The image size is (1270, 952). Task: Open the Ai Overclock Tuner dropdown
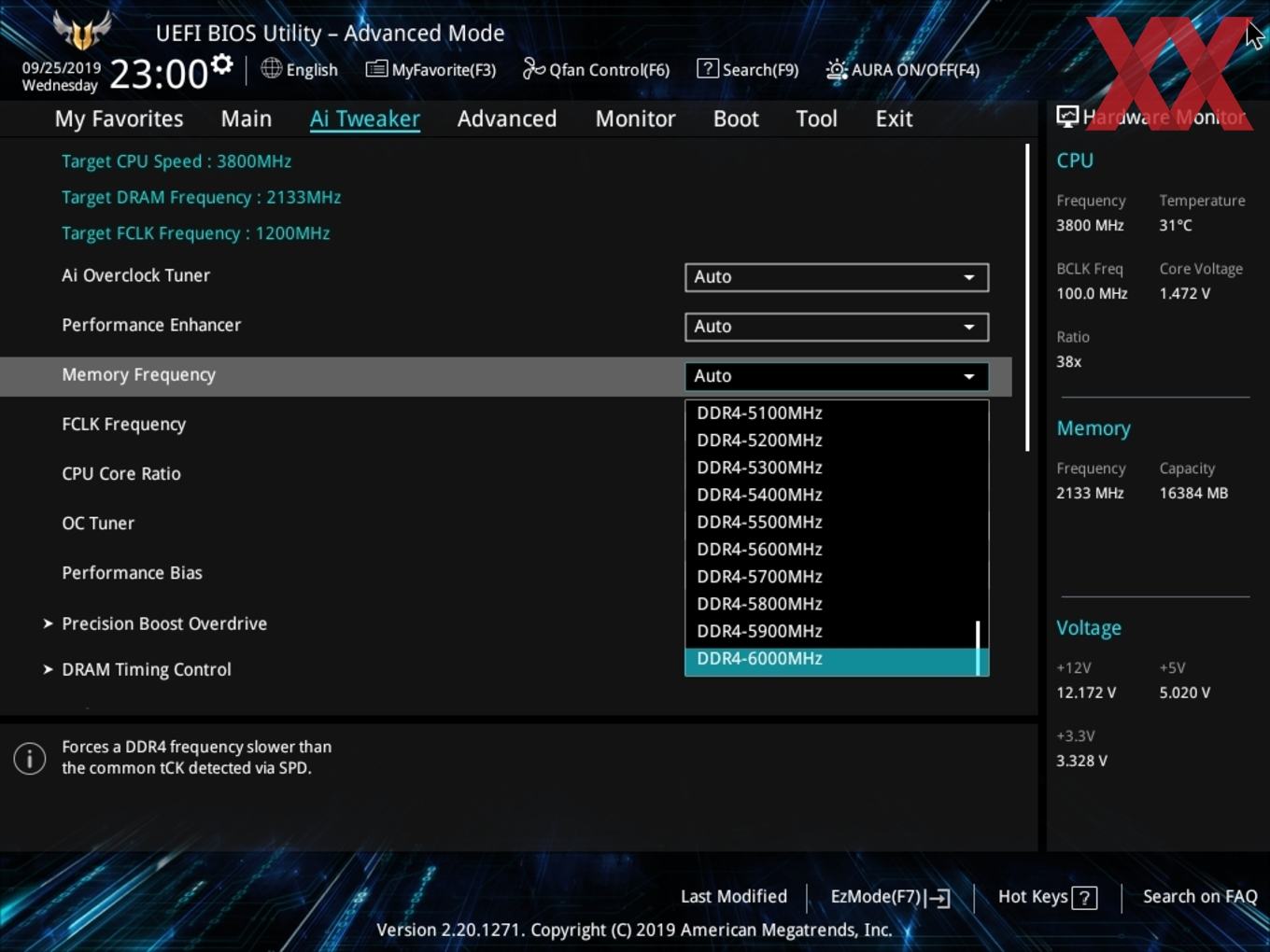click(837, 277)
